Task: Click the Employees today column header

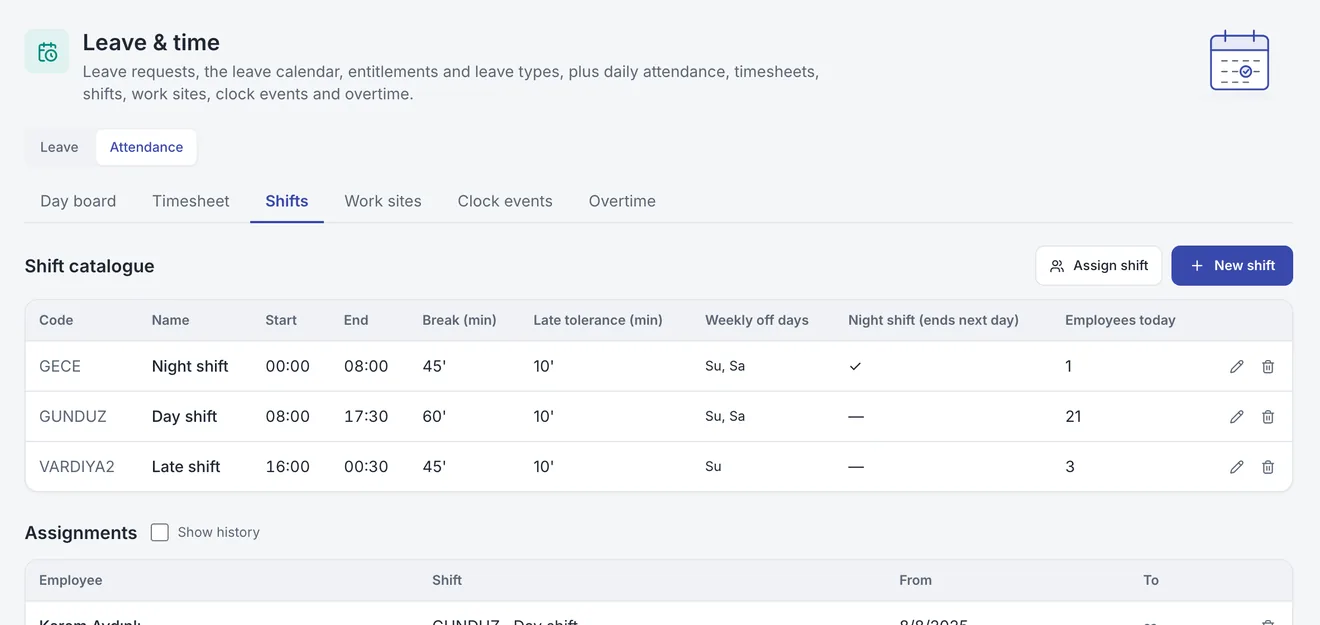Action: pyautogui.click(x=1120, y=320)
